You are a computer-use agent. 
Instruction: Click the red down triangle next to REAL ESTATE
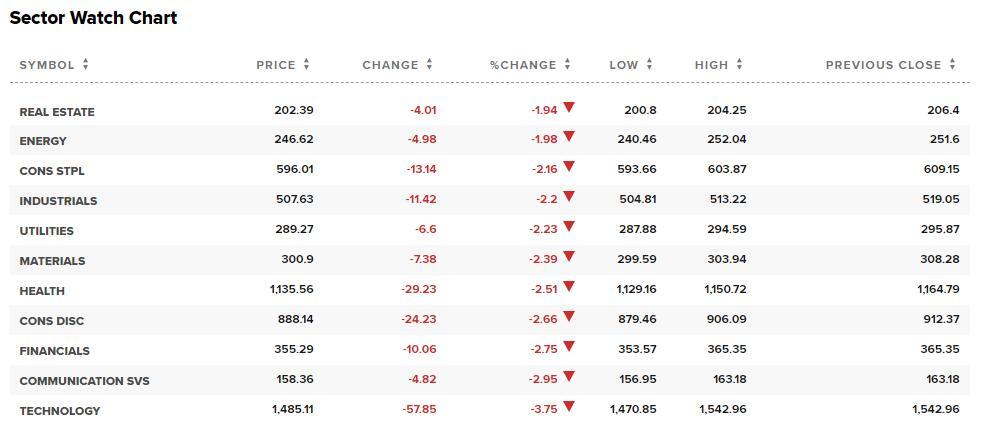(569, 107)
